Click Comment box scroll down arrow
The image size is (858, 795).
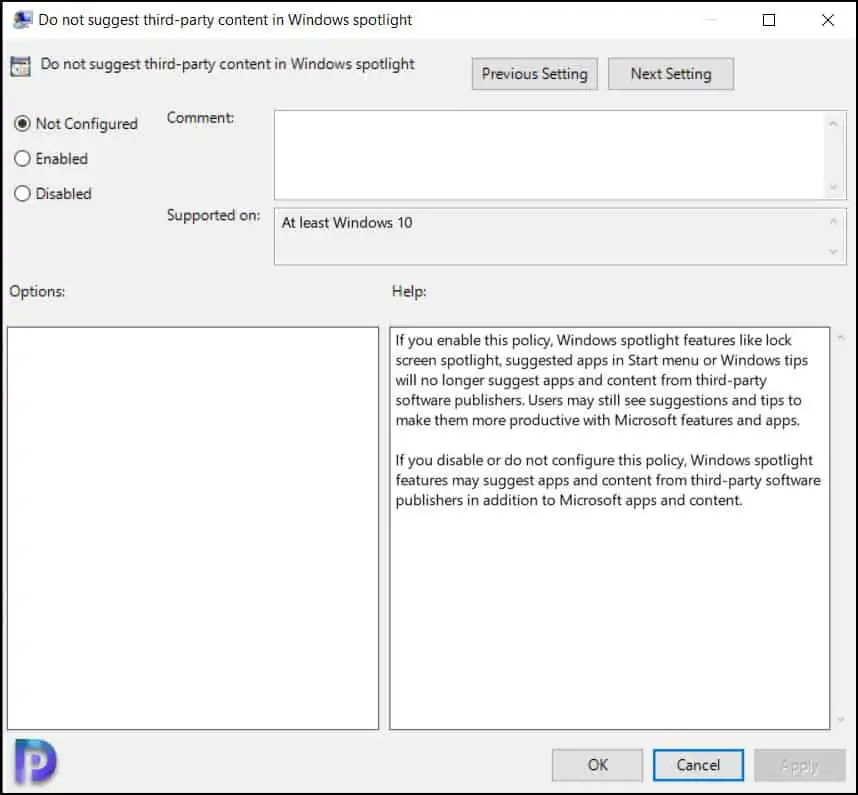point(833,187)
